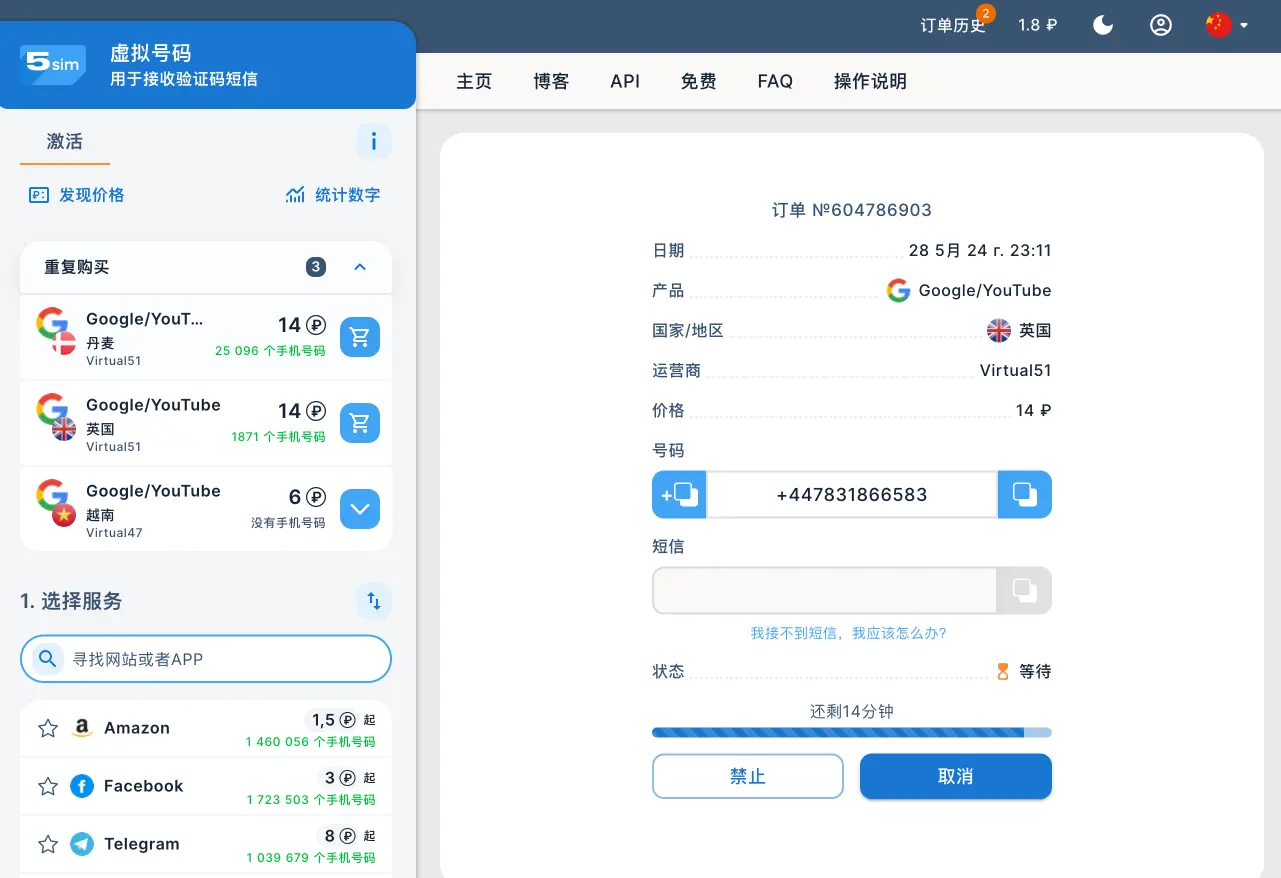The width and height of the screenshot is (1281, 878).
Task: Click the 重复购买 count badge 3
Action: click(316, 267)
